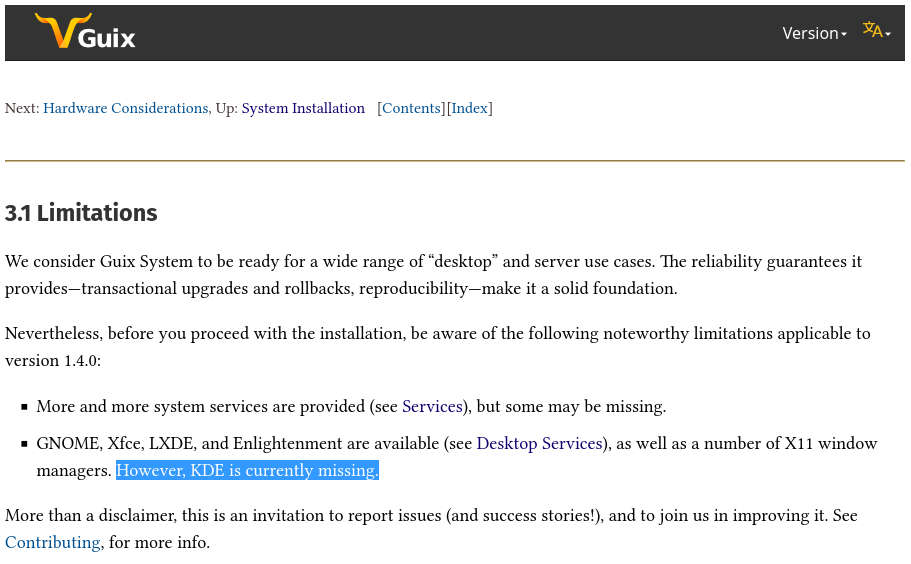Image resolution: width=911 pixels, height=564 pixels.
Task: Click highlighted text 'However, KDE is currently missing.'
Action: 248,470
